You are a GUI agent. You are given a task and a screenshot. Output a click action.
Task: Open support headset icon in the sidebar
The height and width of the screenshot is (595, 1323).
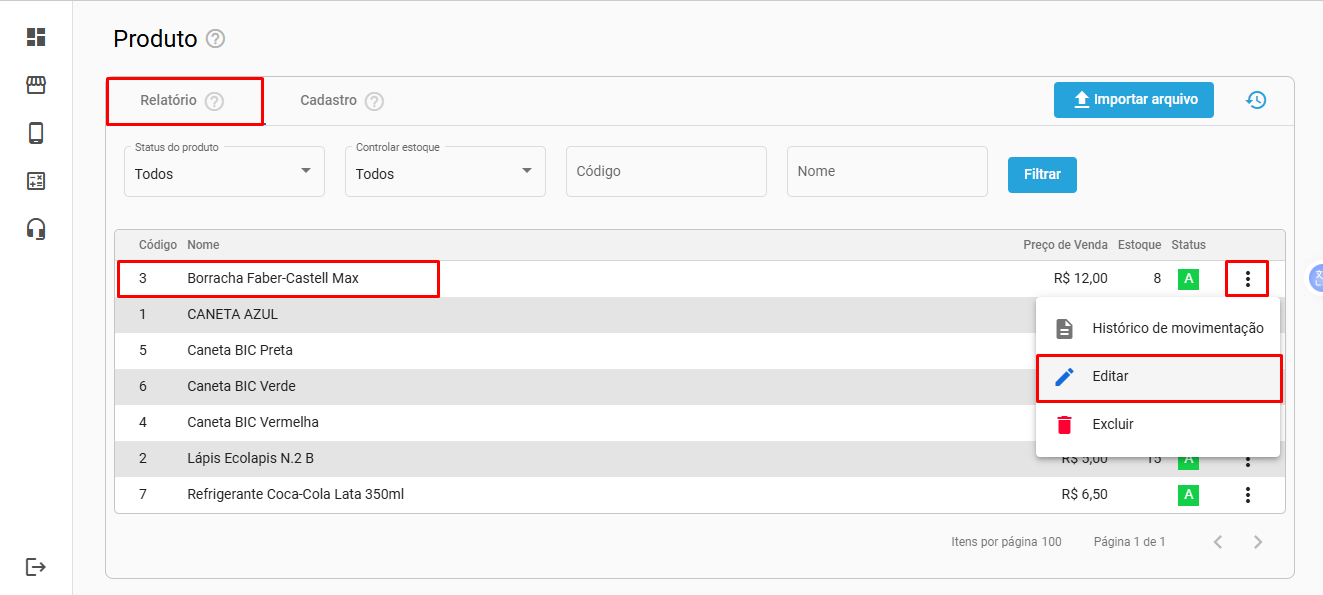tap(36, 229)
